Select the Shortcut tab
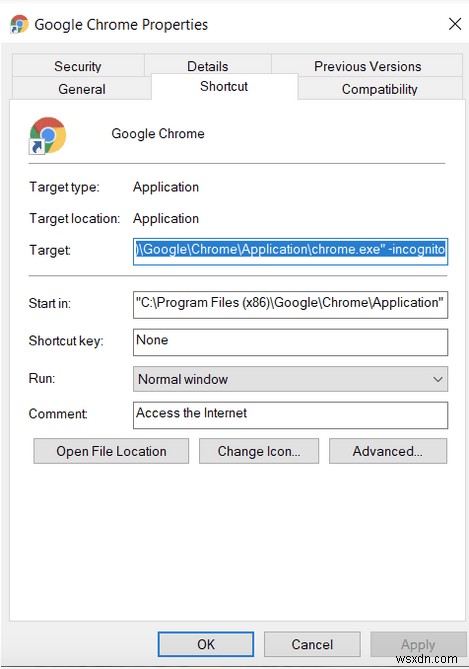 (x=224, y=87)
